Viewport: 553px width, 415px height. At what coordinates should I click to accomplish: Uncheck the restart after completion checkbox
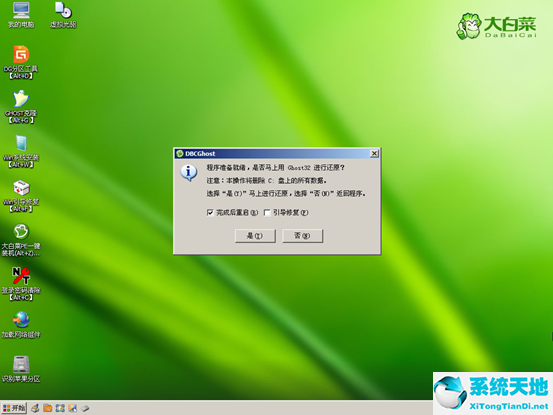click(x=210, y=213)
